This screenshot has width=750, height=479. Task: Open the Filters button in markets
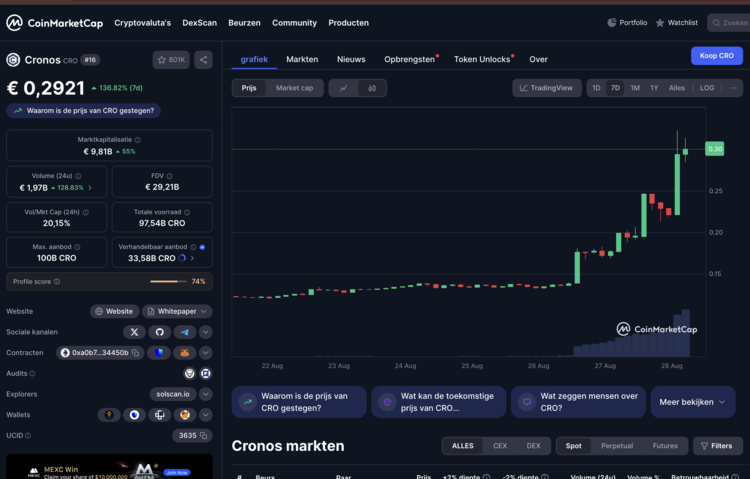[717, 446]
